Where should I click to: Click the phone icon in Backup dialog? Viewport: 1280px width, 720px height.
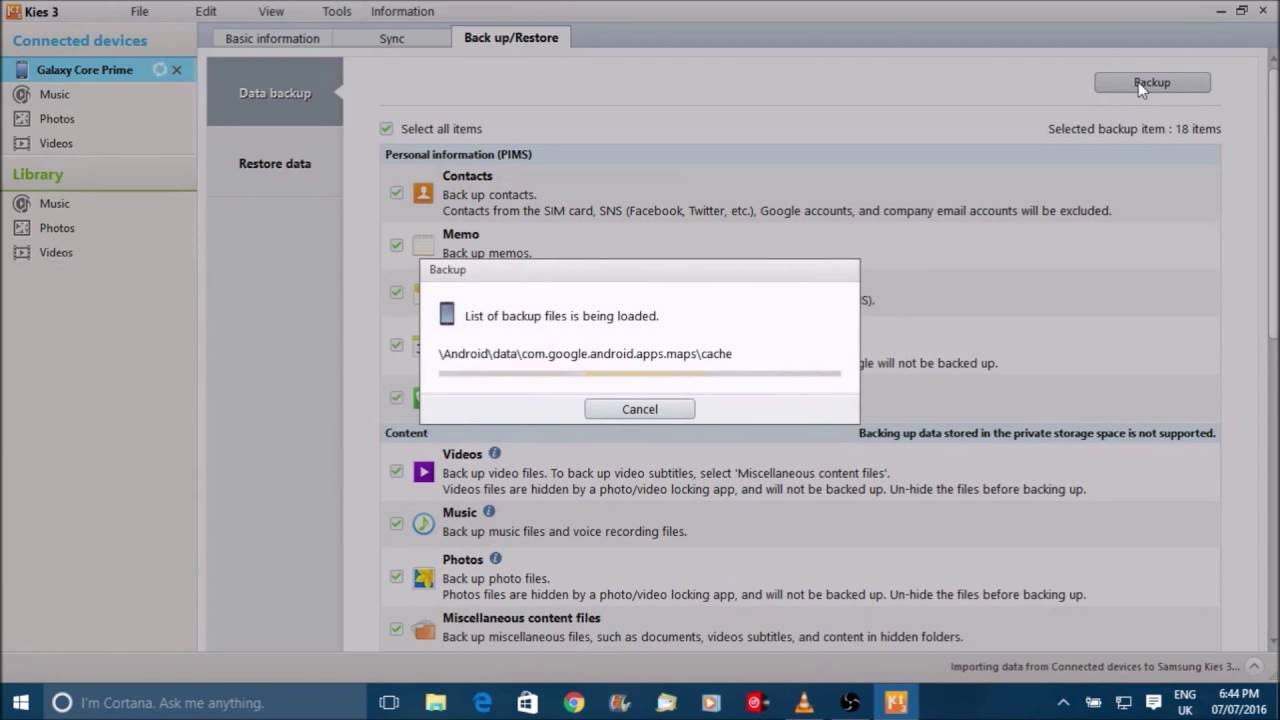[447, 314]
